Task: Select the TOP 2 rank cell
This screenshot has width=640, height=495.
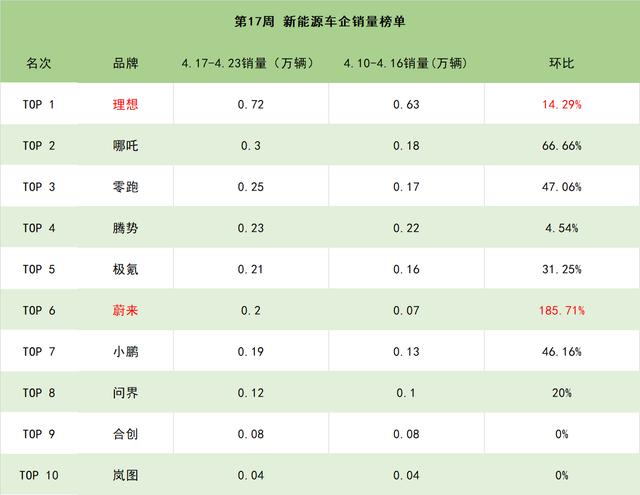Action: coord(38,146)
